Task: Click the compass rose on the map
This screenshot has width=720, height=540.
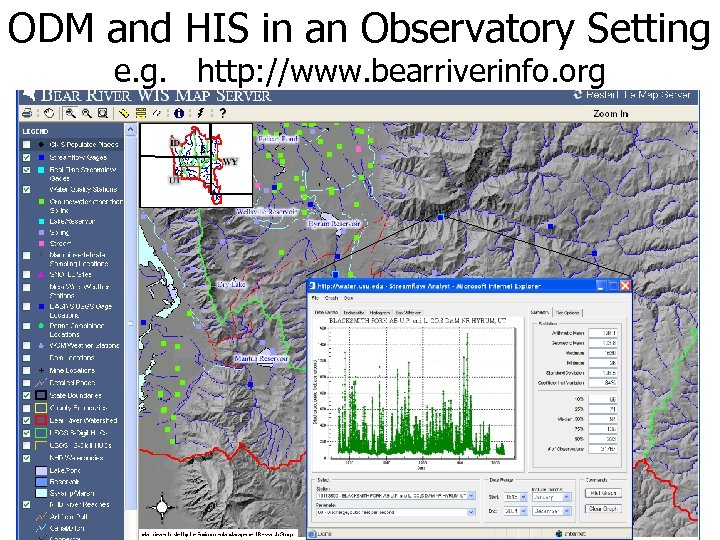Action: [162, 507]
